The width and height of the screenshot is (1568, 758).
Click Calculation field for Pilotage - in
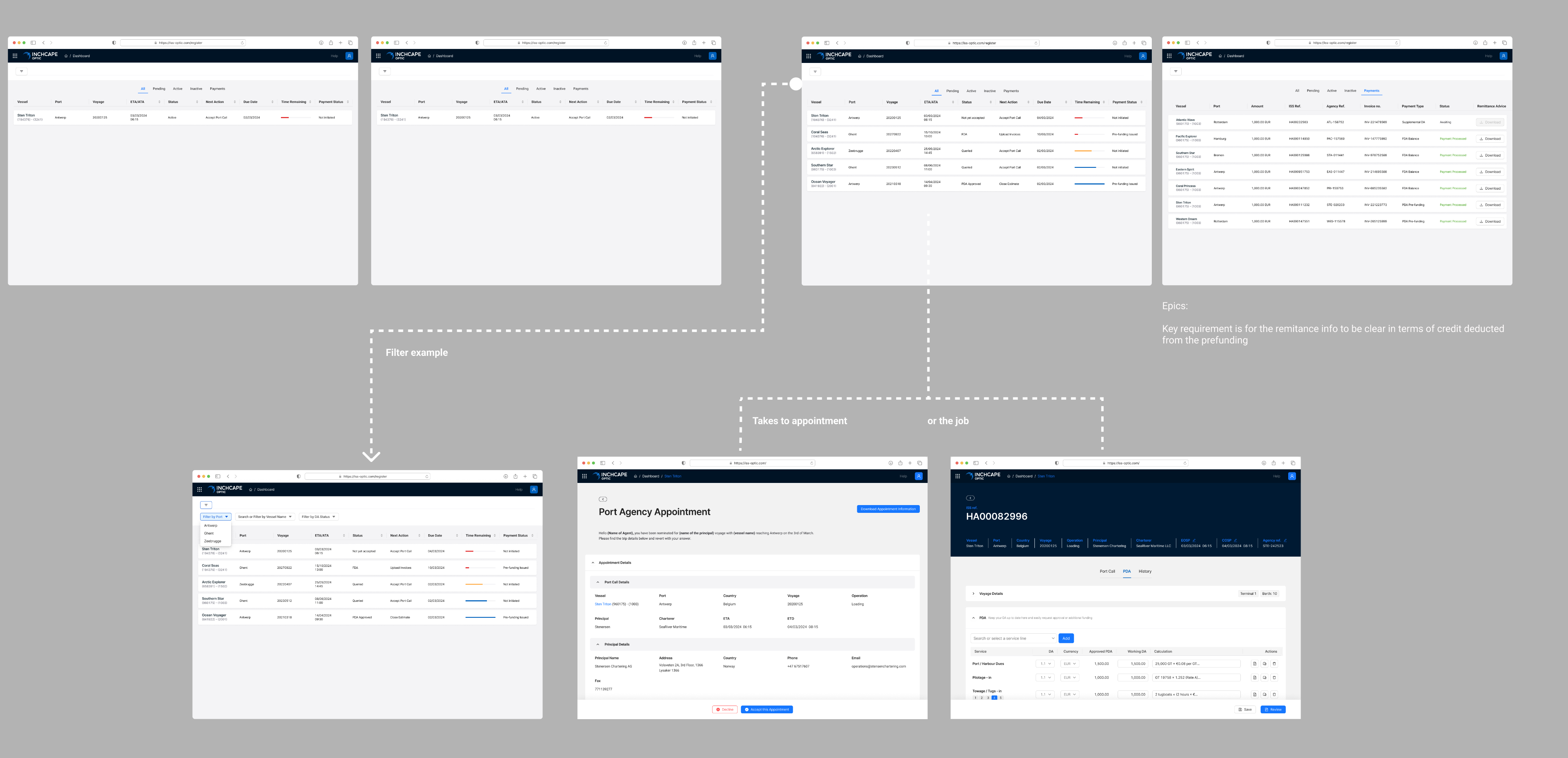click(x=1196, y=678)
